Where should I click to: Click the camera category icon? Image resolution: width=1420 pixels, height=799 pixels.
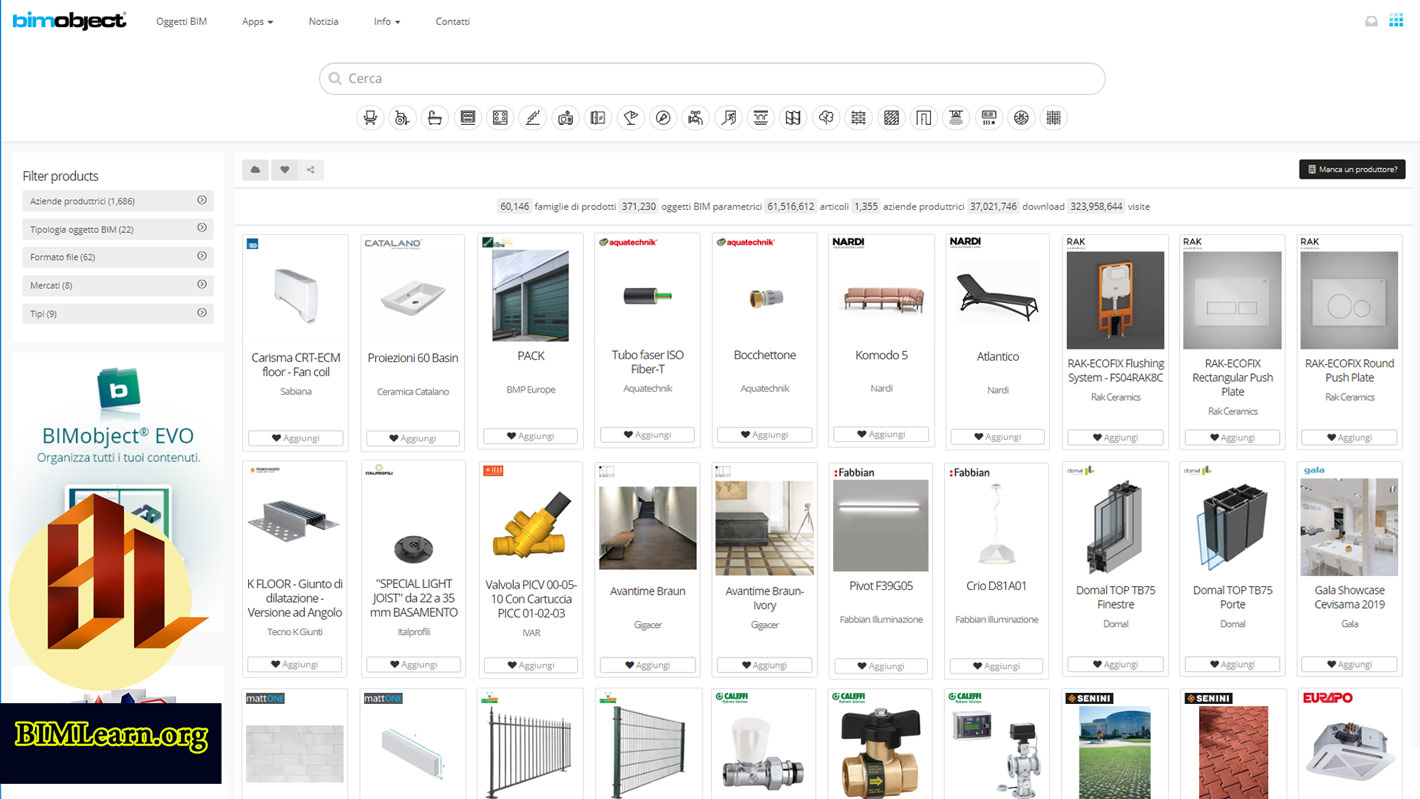(x=565, y=117)
